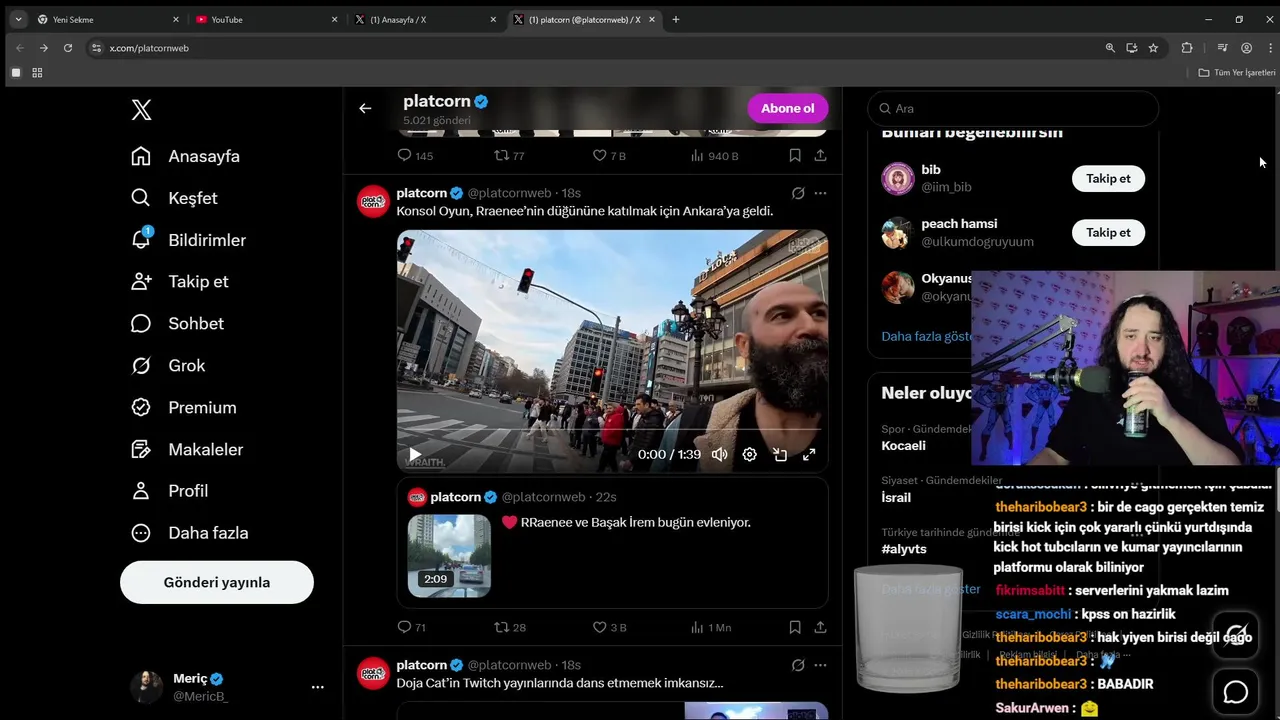Screen dimensions: 1280x720
Task: Open Anasayfa from the sidebar
Action: (x=186, y=156)
